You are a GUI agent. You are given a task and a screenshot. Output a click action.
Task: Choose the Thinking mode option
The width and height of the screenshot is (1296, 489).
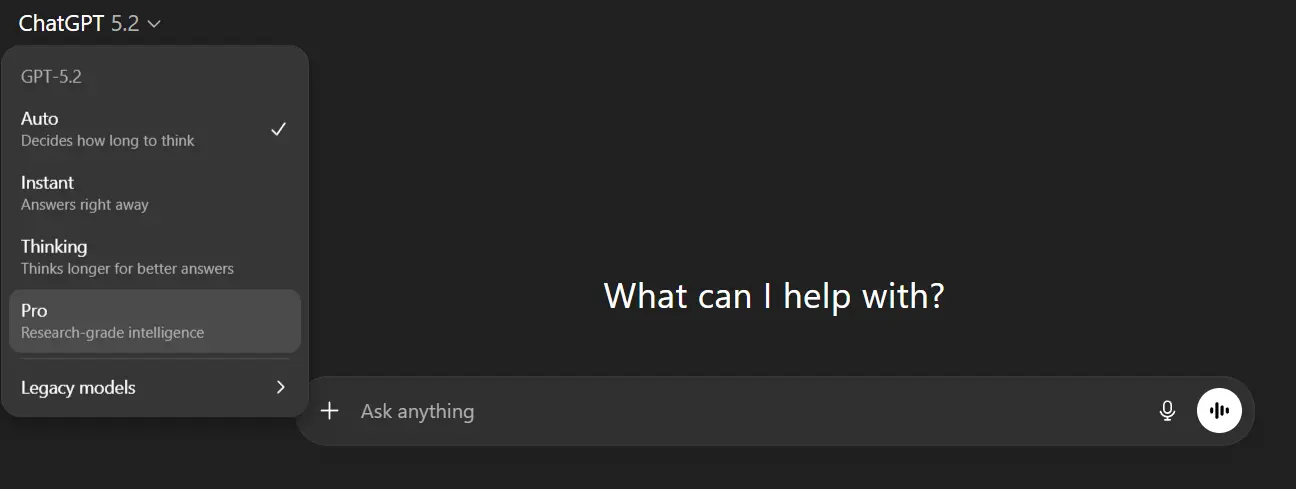pyautogui.click(x=155, y=257)
